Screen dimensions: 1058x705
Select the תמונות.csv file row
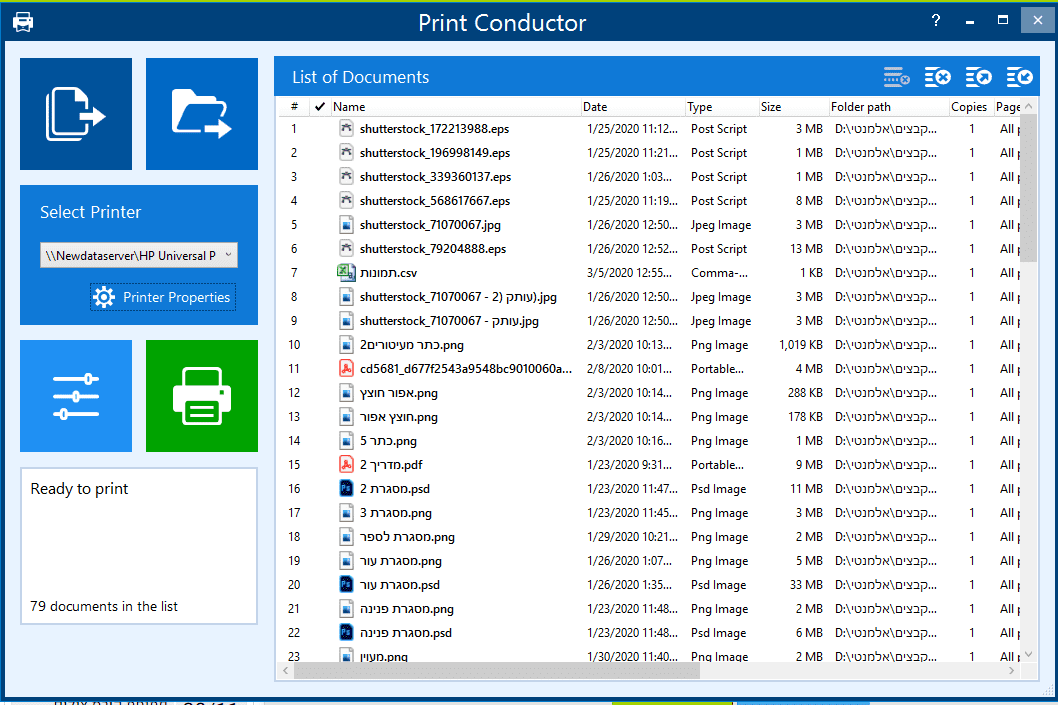[x=388, y=273]
